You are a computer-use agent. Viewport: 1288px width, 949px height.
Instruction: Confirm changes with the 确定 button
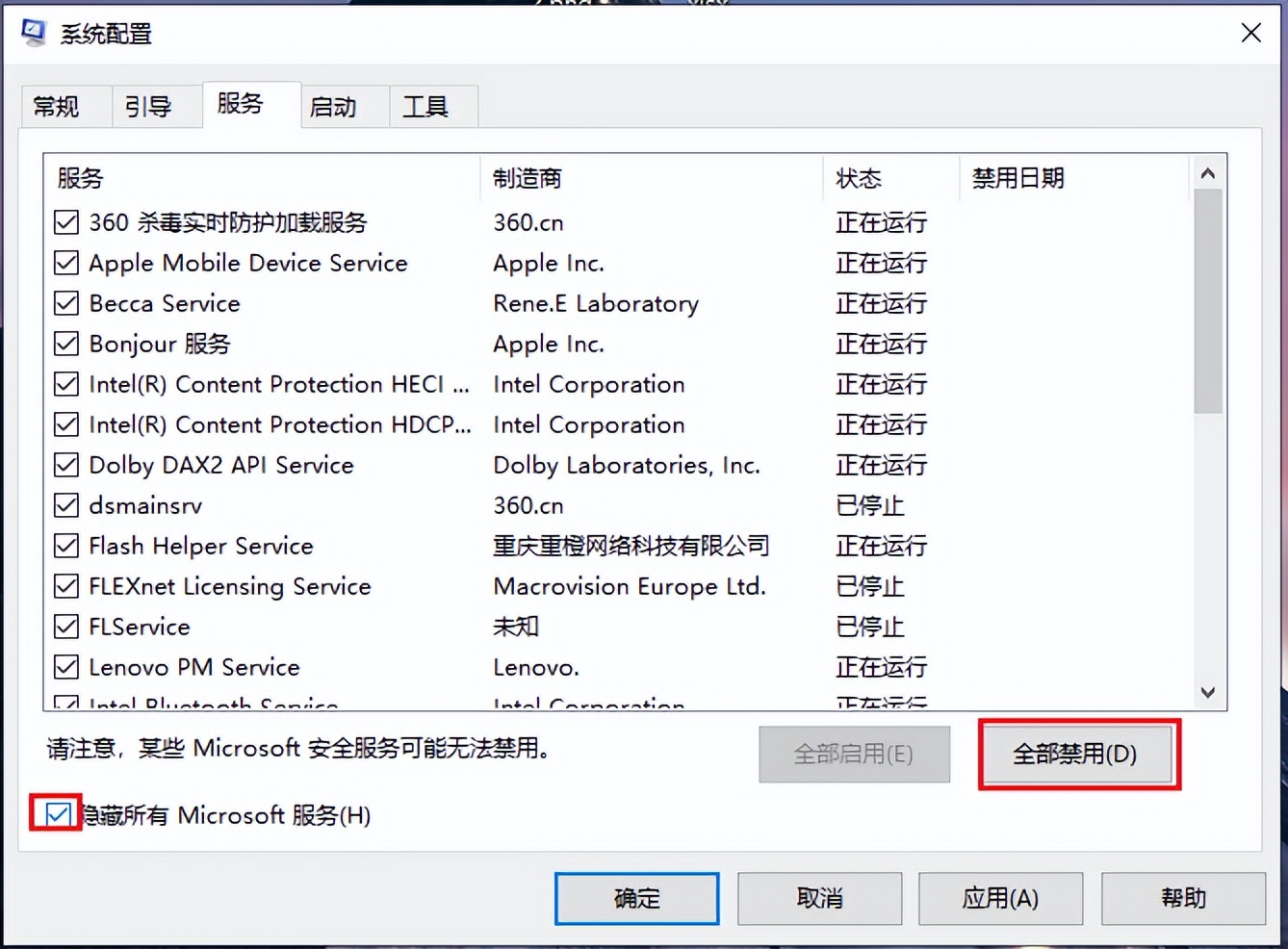[x=635, y=898]
